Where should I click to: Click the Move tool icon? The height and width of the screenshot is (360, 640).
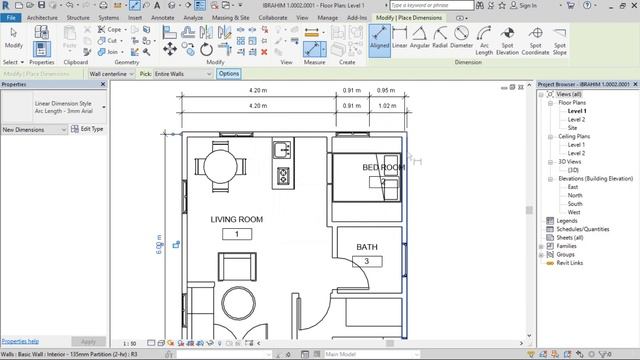170,50
